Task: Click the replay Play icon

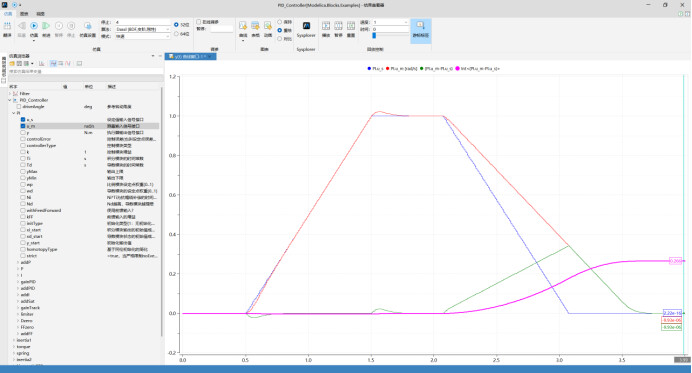Action: point(326,26)
